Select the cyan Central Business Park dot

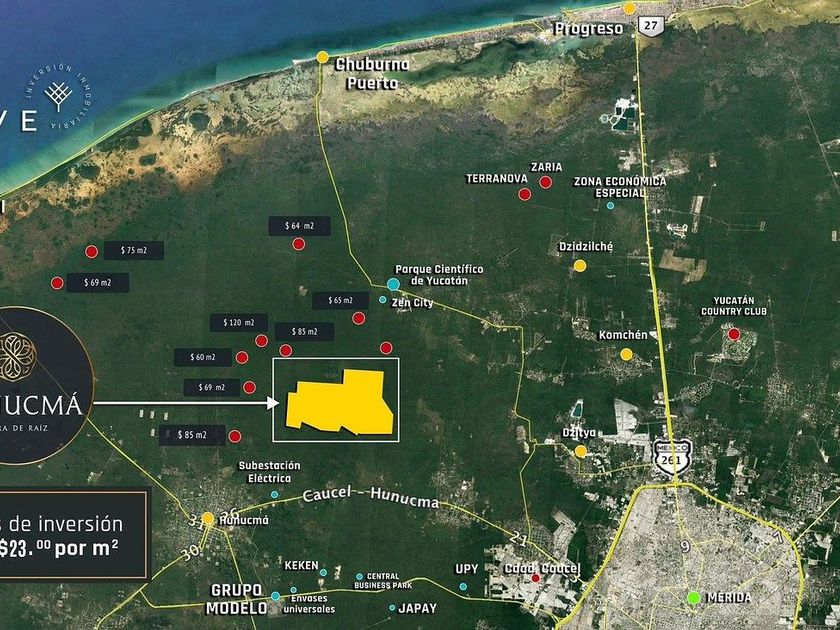(x=359, y=577)
